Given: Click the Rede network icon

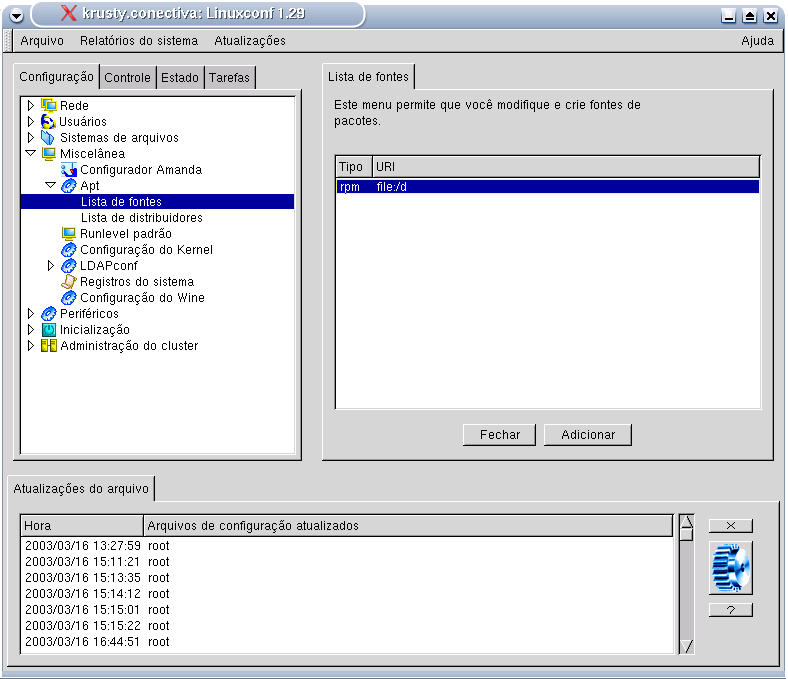Looking at the screenshot, I should (49, 105).
